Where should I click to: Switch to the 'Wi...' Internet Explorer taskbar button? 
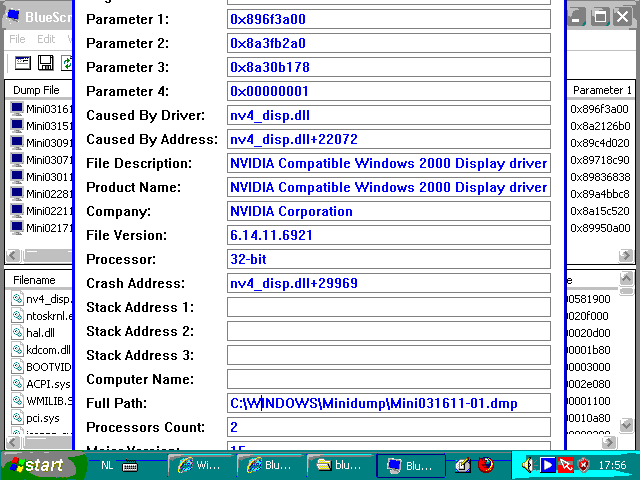pyautogui.click(x=201, y=465)
